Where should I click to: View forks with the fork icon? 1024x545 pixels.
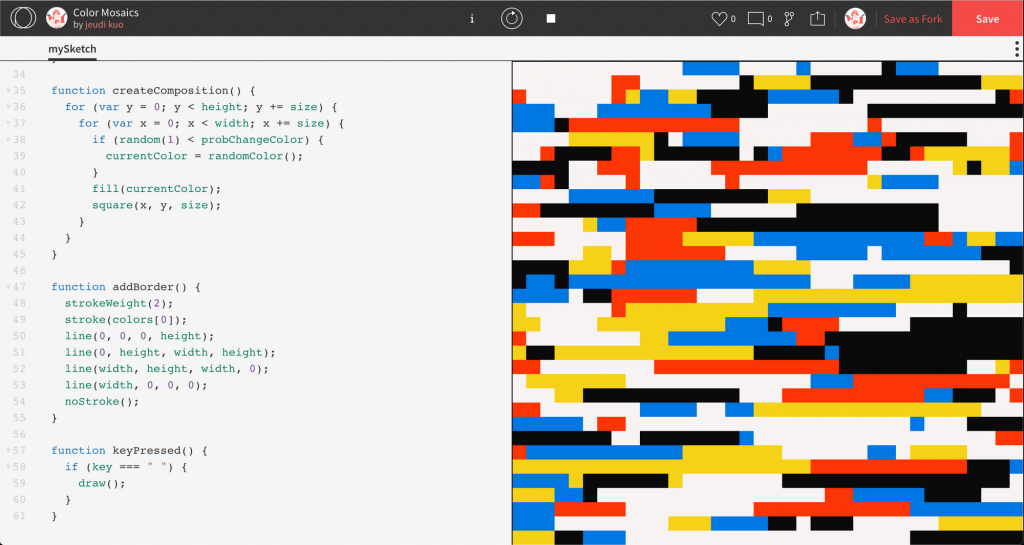pyautogui.click(x=789, y=19)
